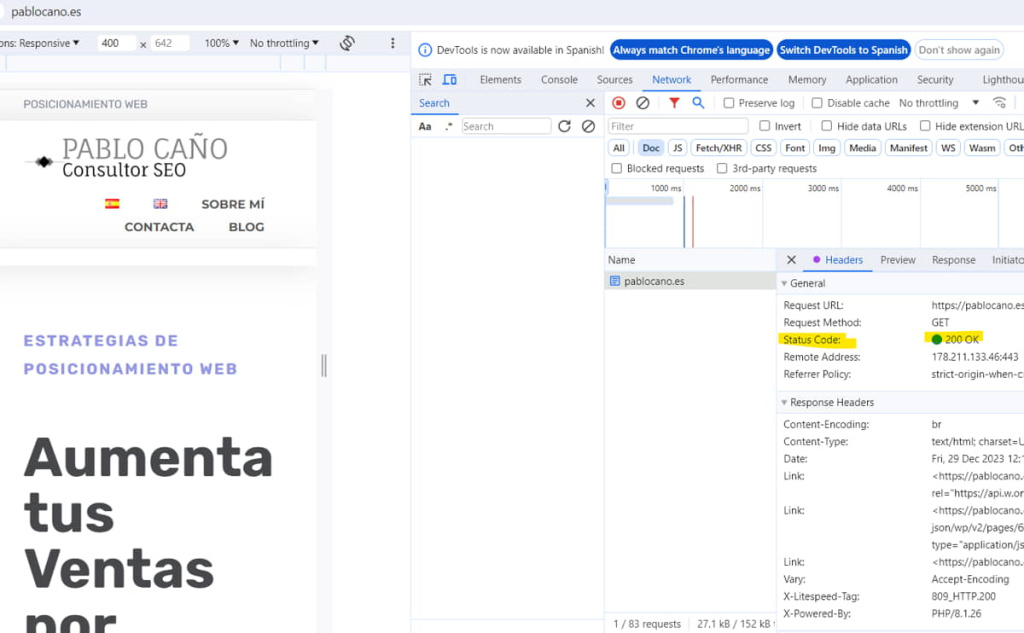
Task: Open the Application tab
Action: coord(871,80)
